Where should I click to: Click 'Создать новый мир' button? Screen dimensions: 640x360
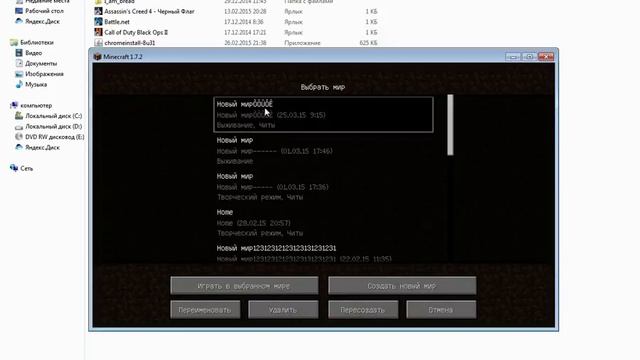pyautogui.click(x=402, y=286)
